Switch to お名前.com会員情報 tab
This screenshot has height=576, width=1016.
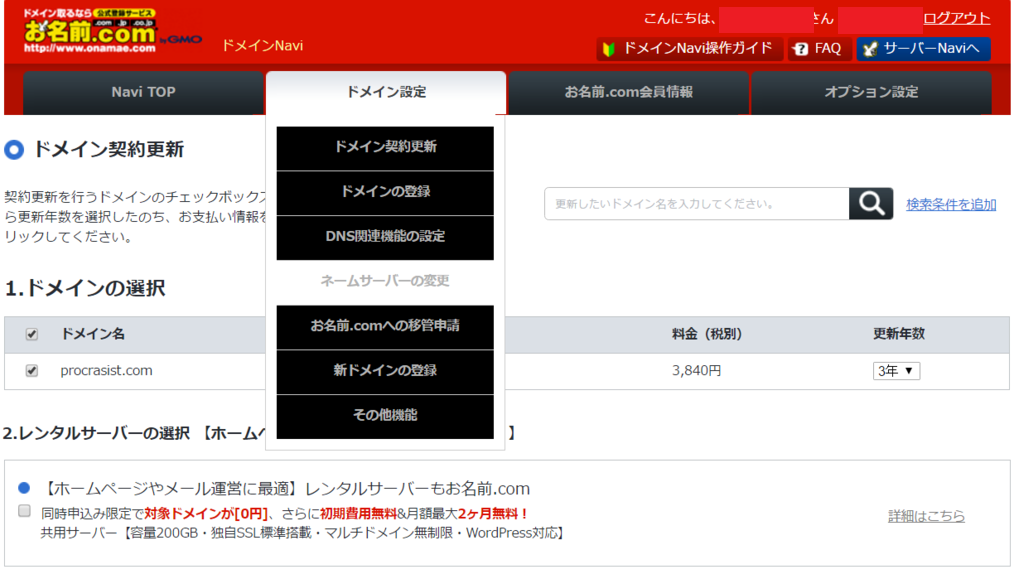[629, 93]
